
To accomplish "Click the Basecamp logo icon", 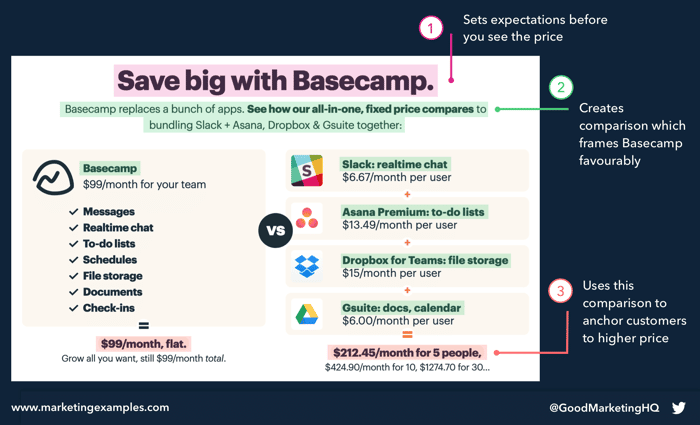I will coord(53,178).
